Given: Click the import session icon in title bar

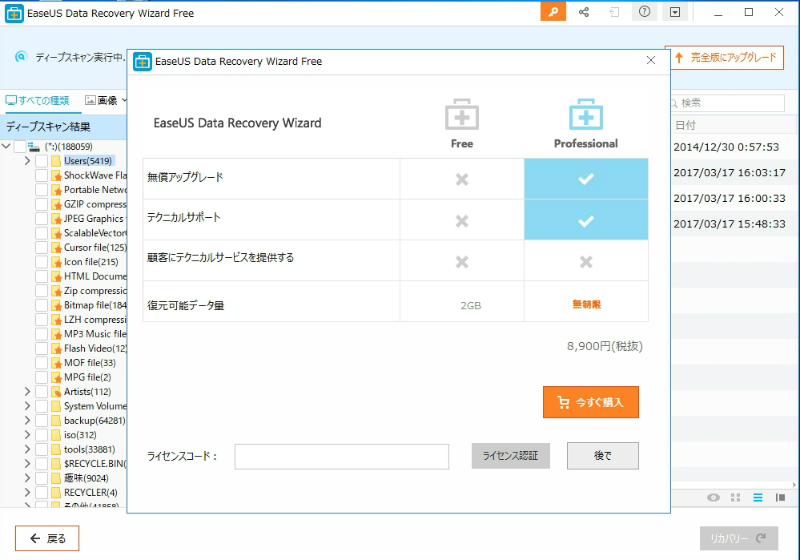Looking at the screenshot, I should 614,12.
